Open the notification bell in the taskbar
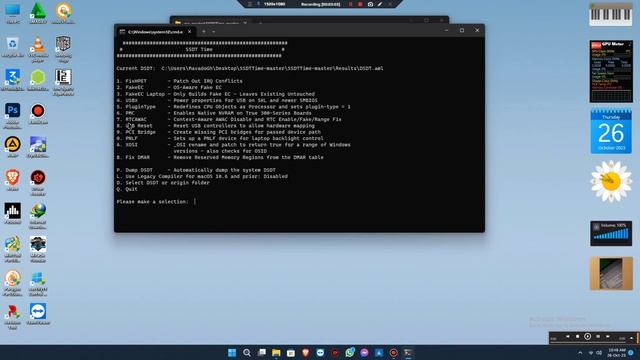 click(631, 353)
